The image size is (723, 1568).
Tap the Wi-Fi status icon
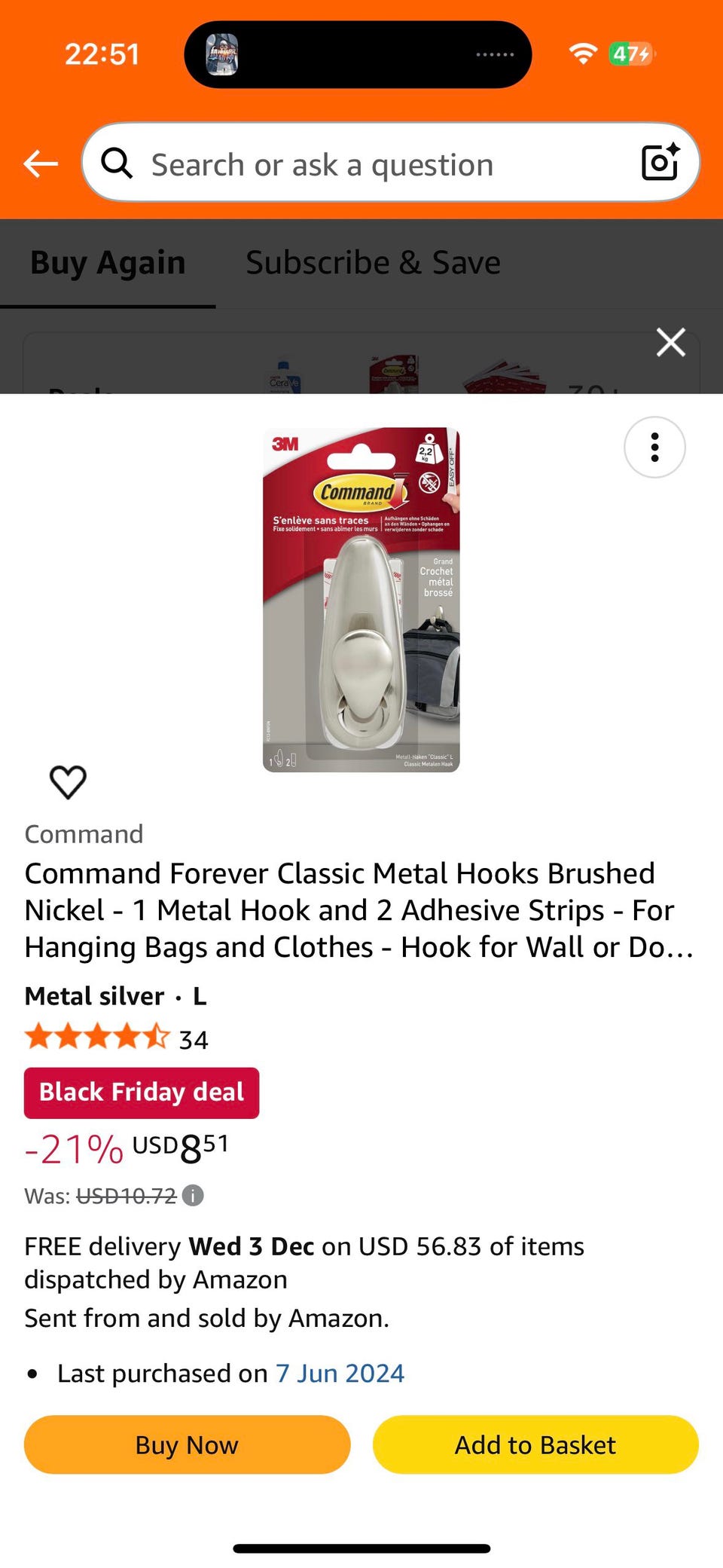(x=583, y=53)
